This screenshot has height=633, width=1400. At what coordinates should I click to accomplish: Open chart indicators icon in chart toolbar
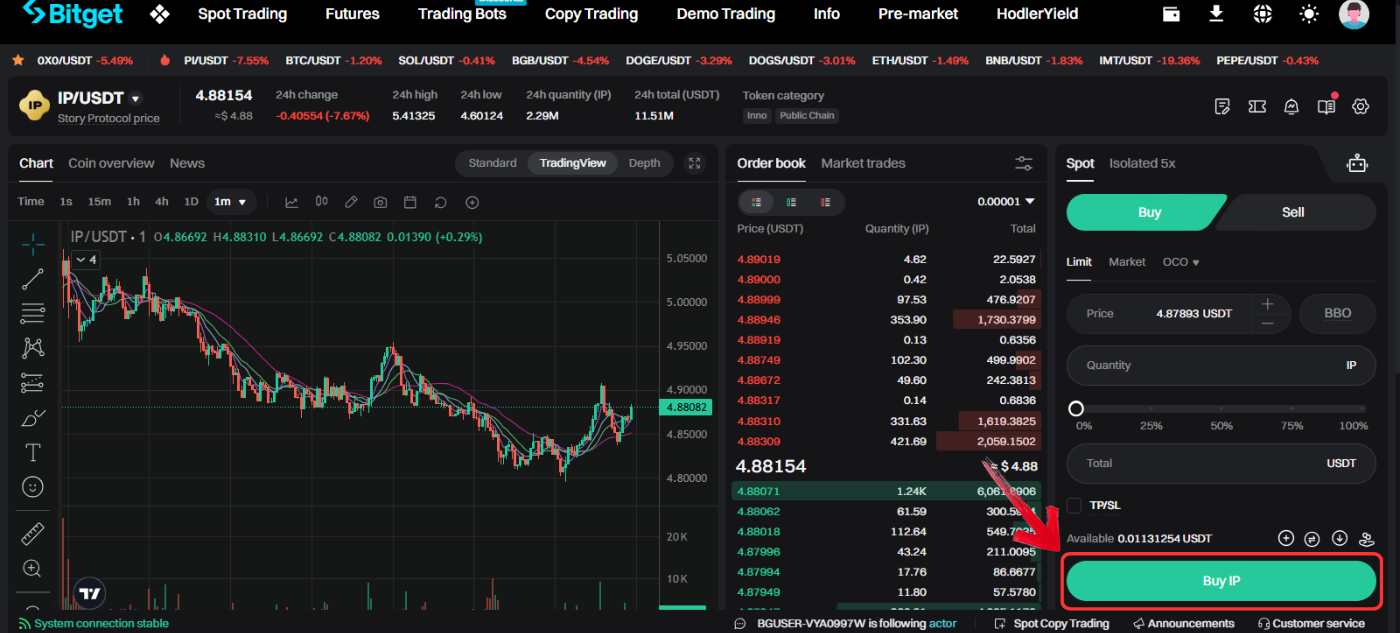click(x=291, y=202)
